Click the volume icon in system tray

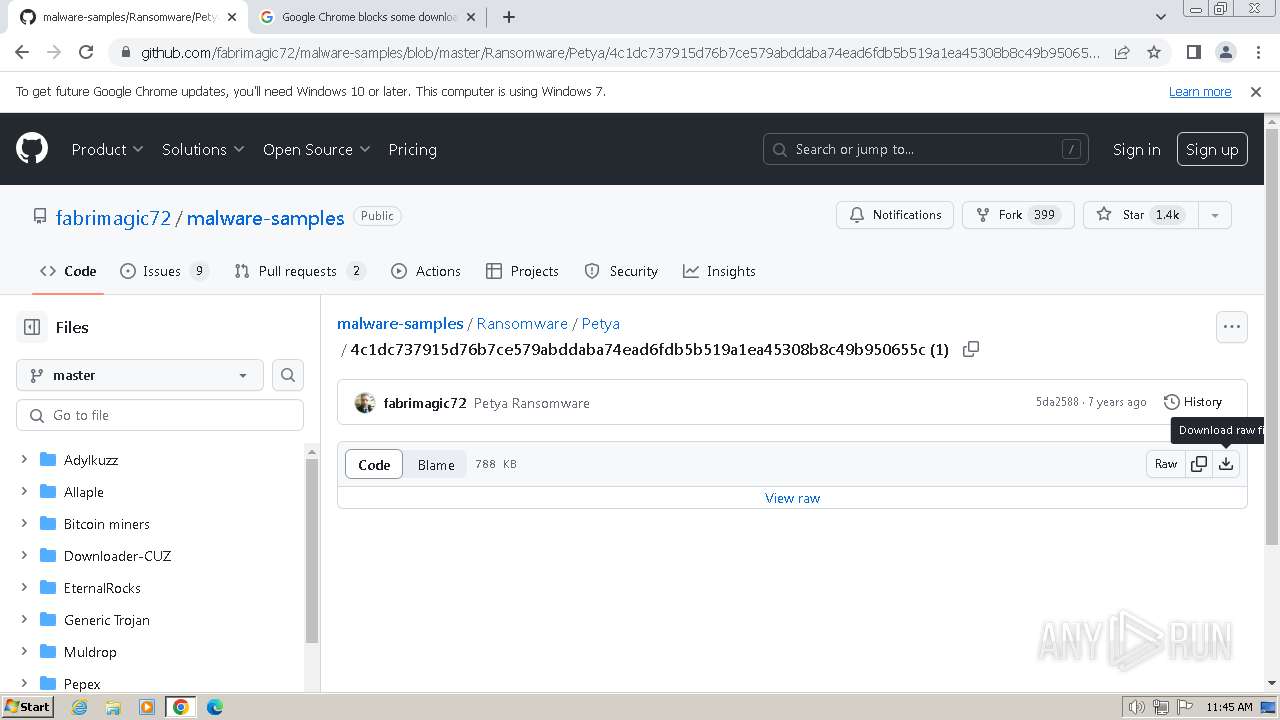(x=1136, y=707)
